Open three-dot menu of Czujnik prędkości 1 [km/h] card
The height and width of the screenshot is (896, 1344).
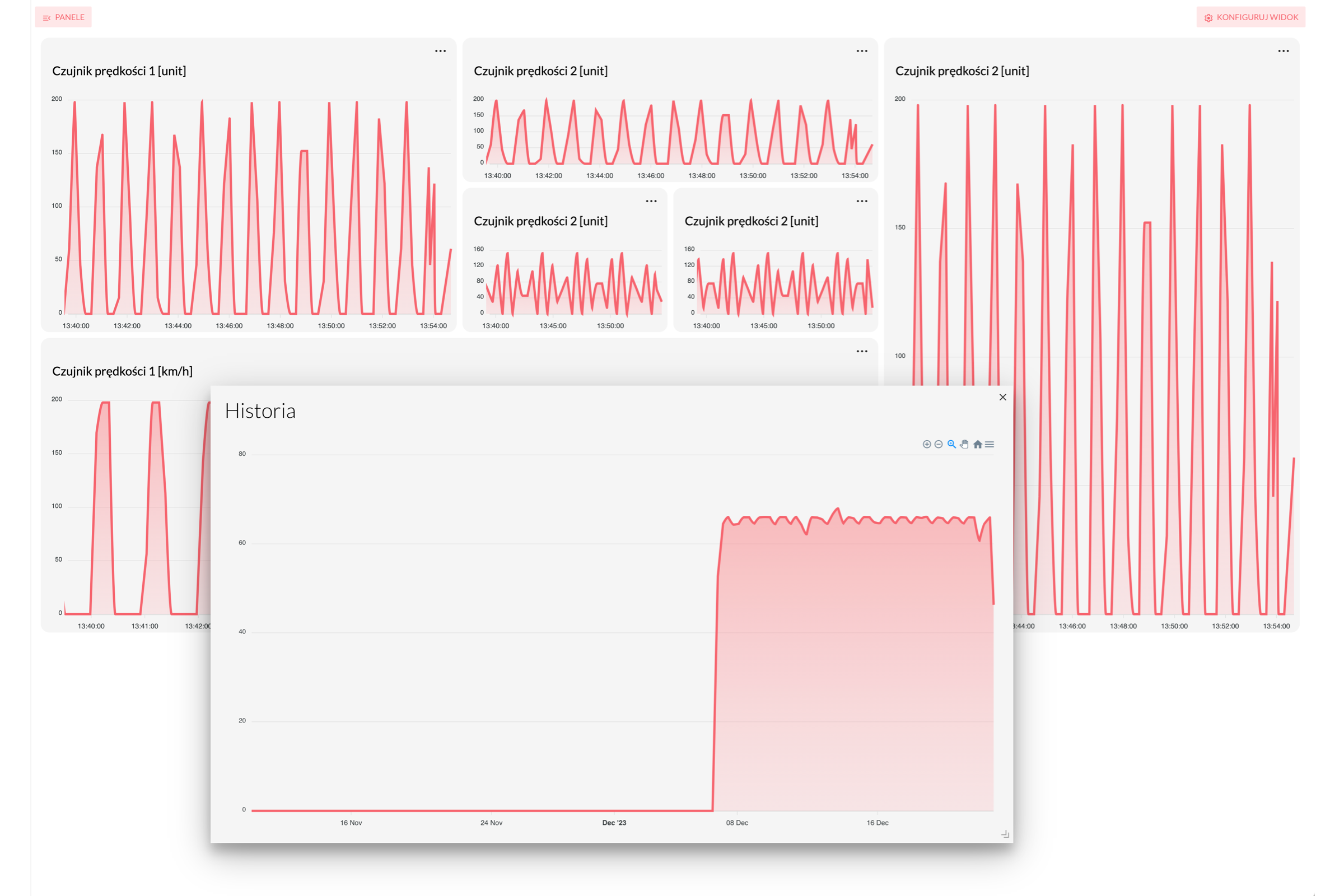click(x=862, y=352)
